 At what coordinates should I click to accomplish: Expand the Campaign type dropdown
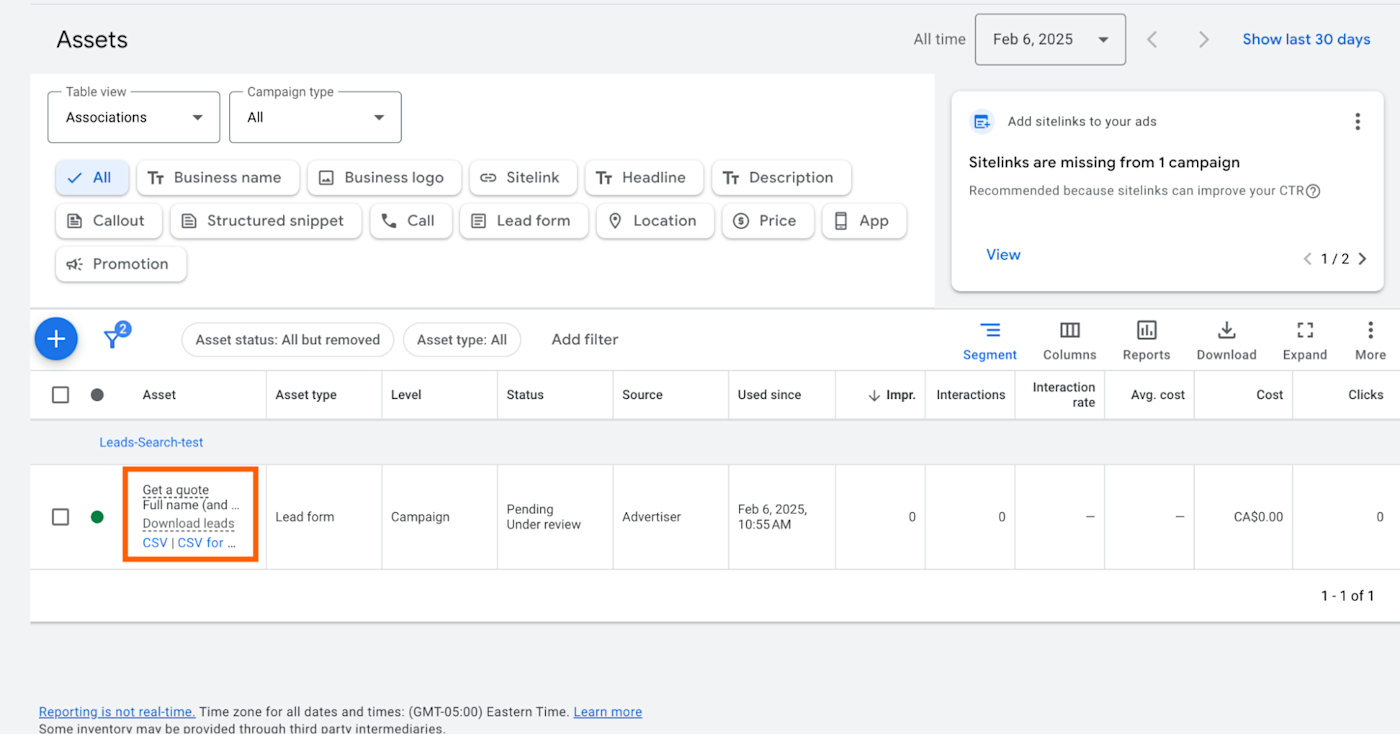[x=315, y=118]
